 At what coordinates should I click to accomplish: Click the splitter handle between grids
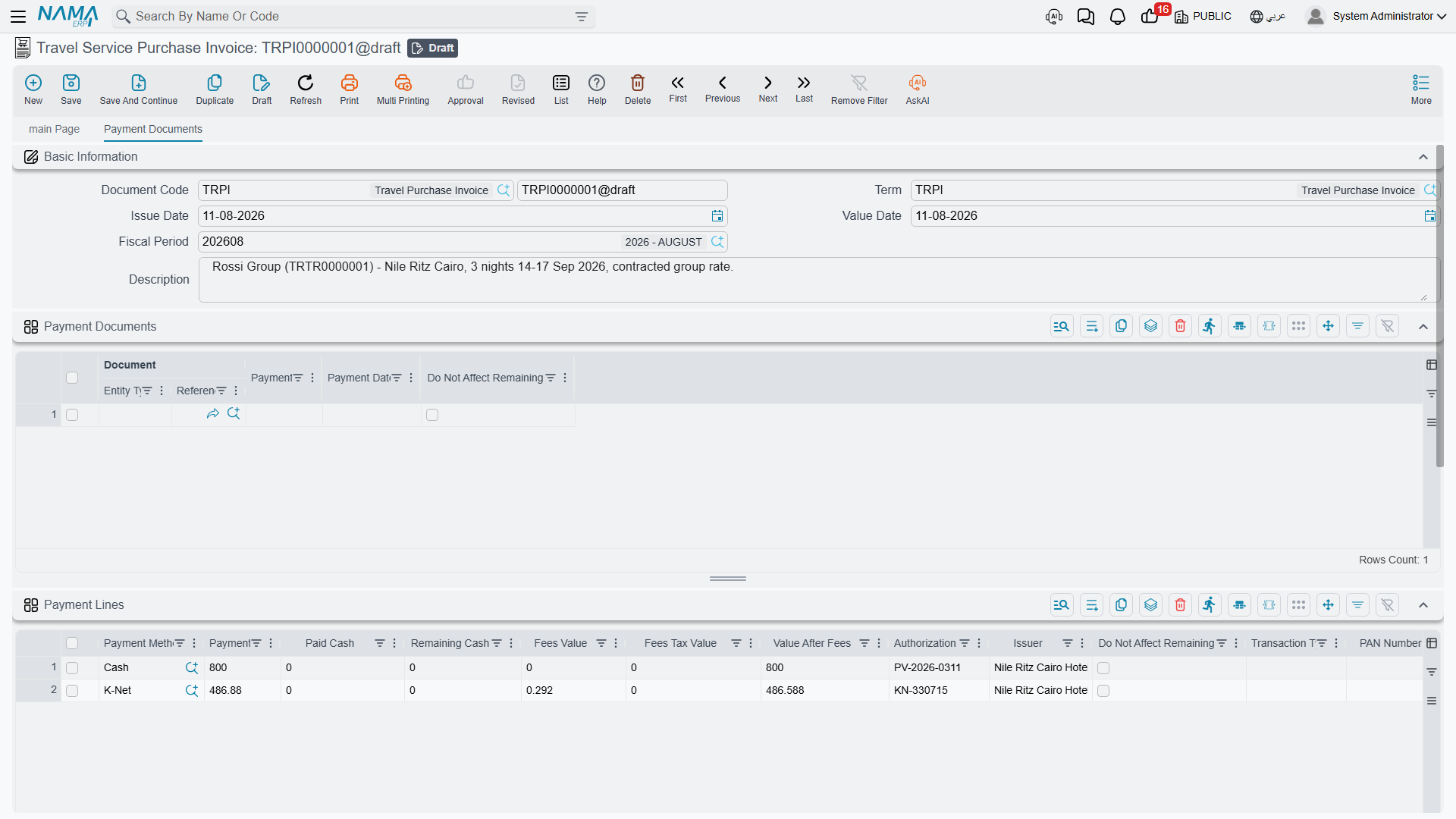728,579
